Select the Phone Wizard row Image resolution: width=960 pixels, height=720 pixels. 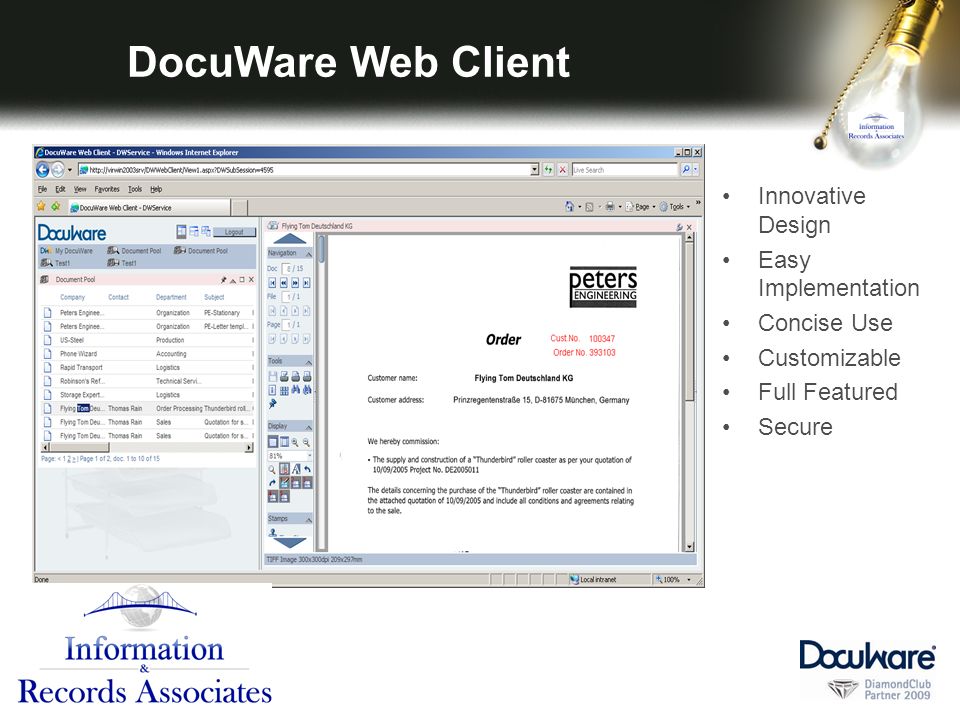point(148,354)
